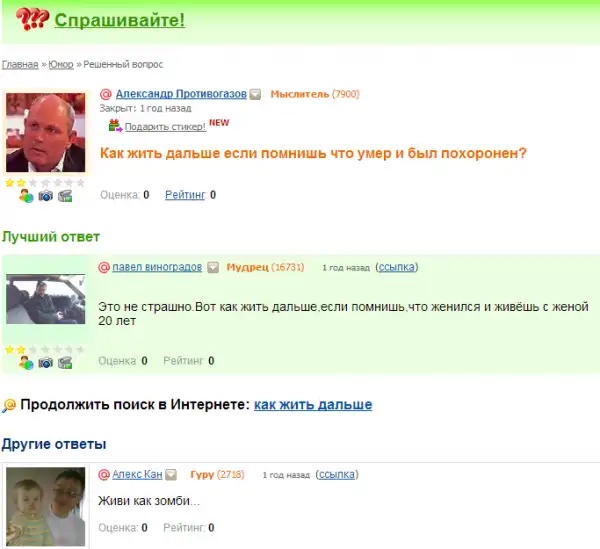
Task: Click the red question marks logo icon
Action: [x=32, y=19]
